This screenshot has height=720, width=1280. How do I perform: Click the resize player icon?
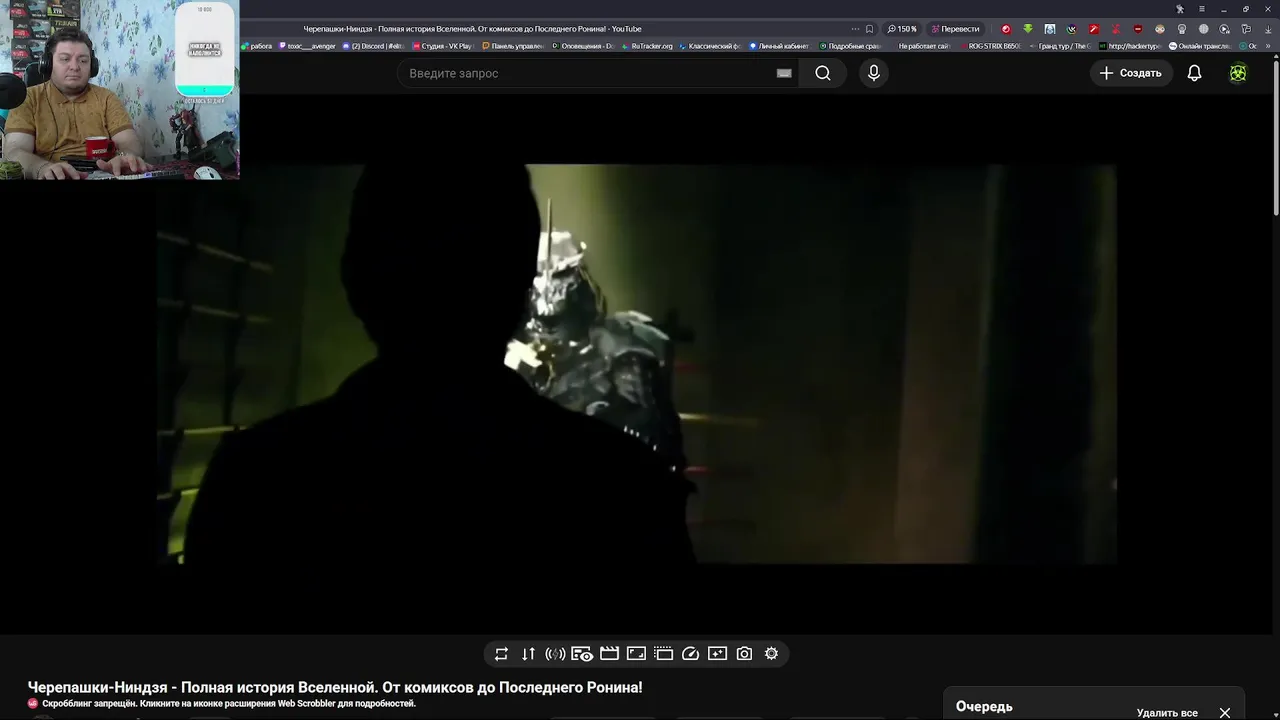[636, 654]
